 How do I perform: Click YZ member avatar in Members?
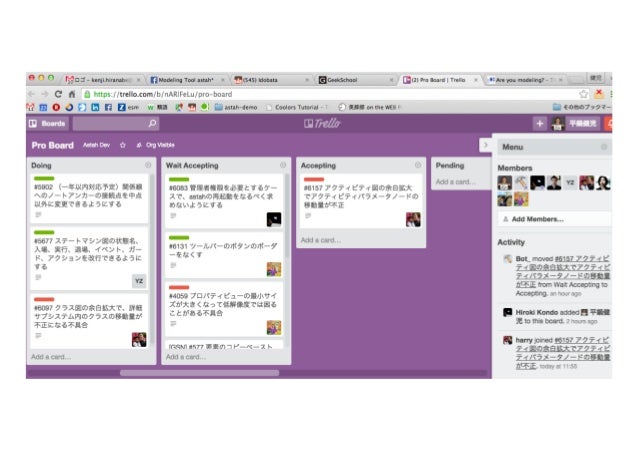click(570, 183)
